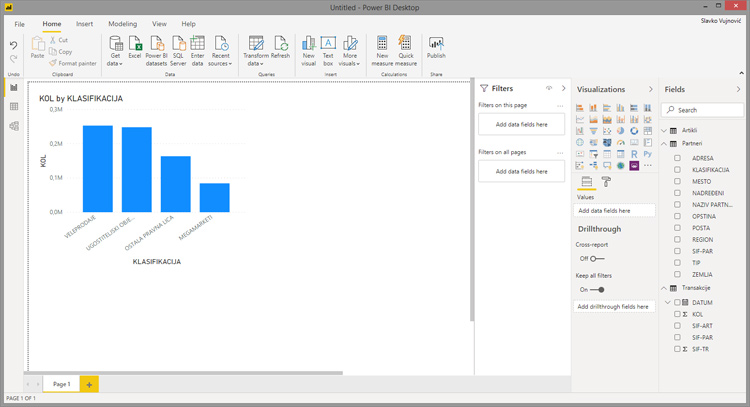Collapse the Transakcije table
The height and width of the screenshot is (407, 750).
click(x=664, y=288)
